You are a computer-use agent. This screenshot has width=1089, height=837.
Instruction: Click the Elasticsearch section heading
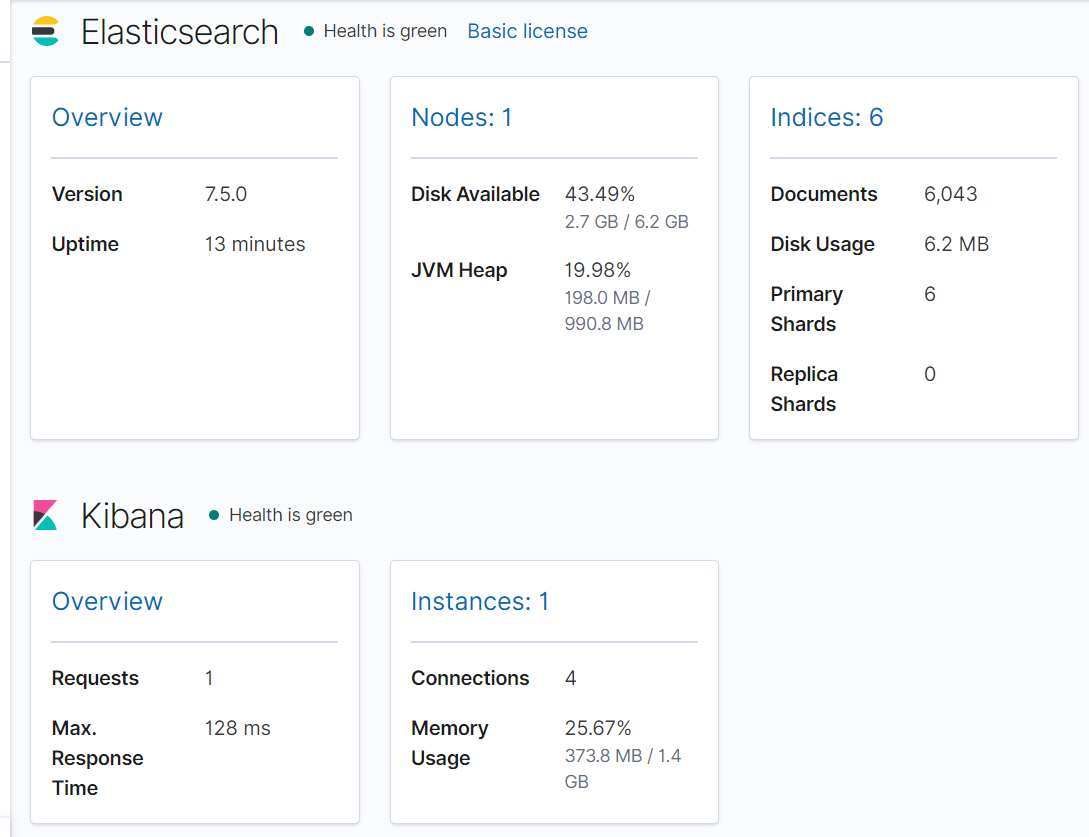click(180, 32)
